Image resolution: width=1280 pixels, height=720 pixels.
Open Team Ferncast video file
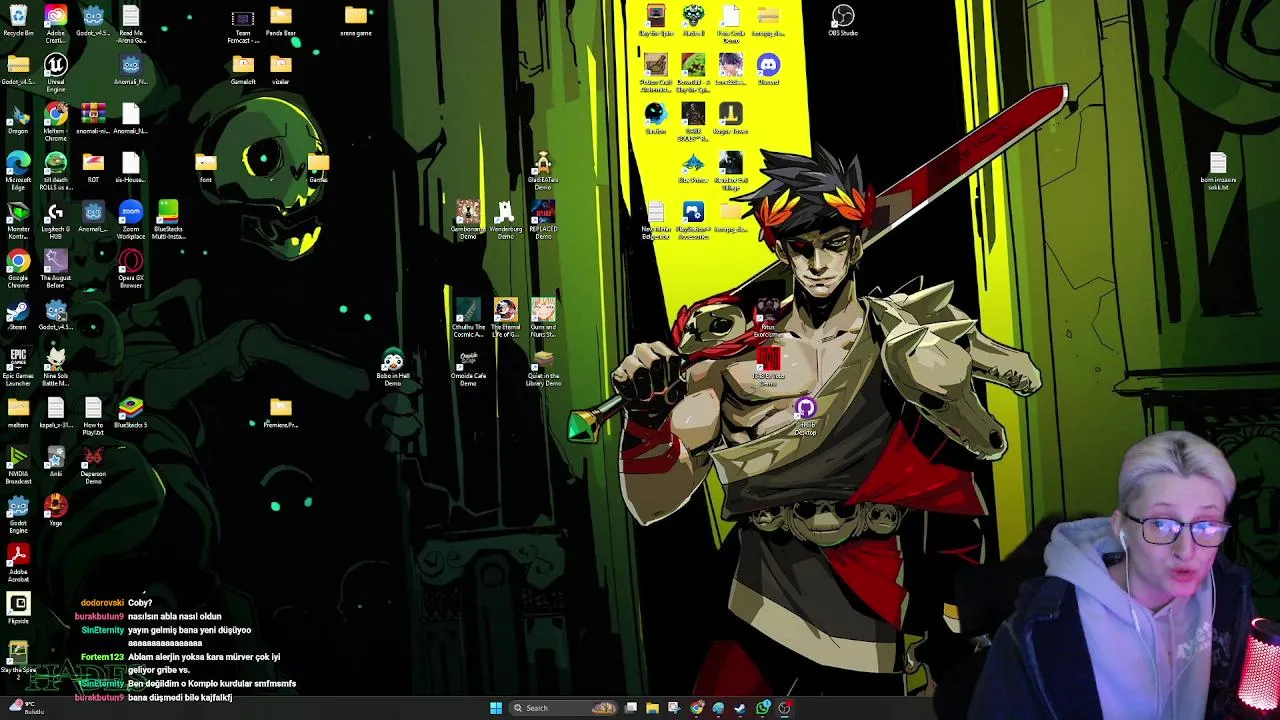(x=243, y=24)
